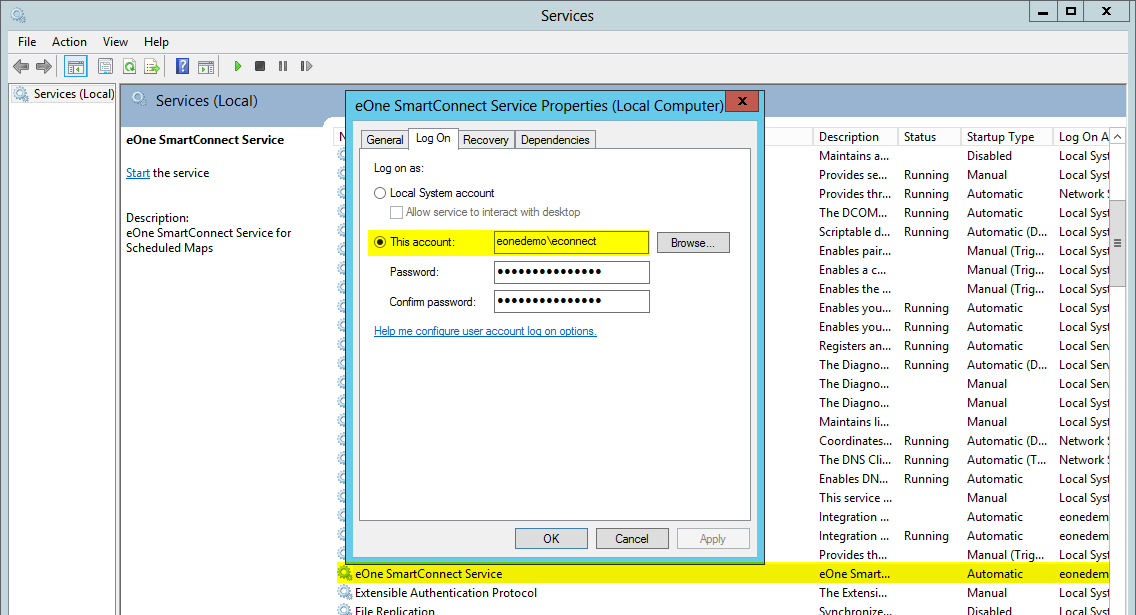Open the View menu

coord(115,42)
